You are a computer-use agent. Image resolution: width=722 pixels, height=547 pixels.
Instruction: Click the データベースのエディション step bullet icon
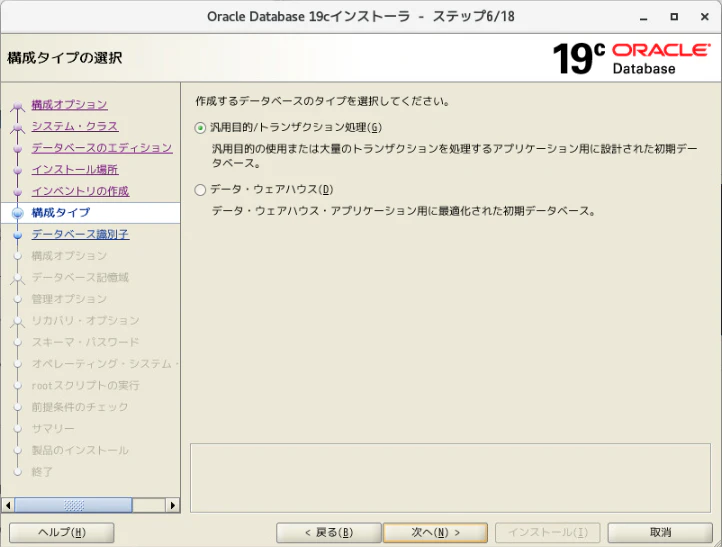point(17,149)
